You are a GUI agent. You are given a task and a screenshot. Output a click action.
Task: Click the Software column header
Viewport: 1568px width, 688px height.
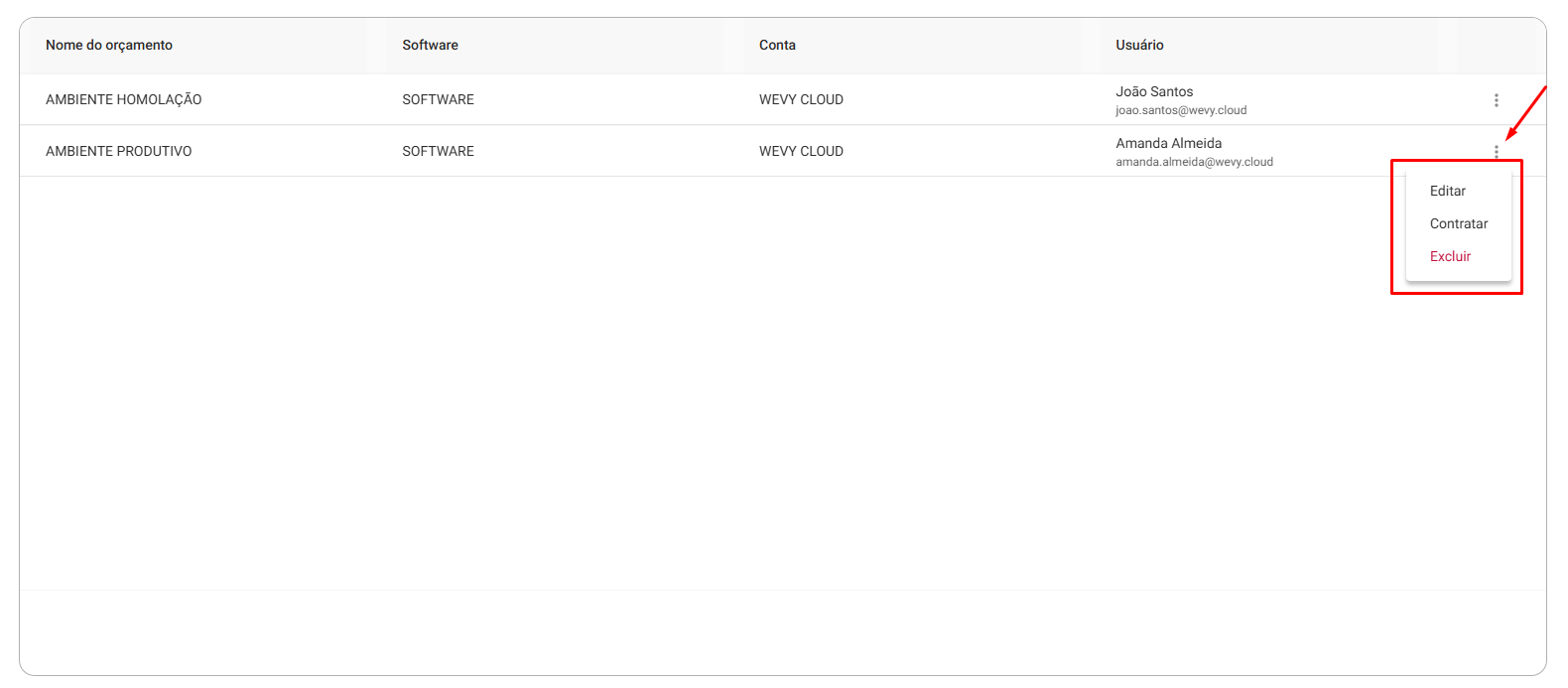click(430, 45)
